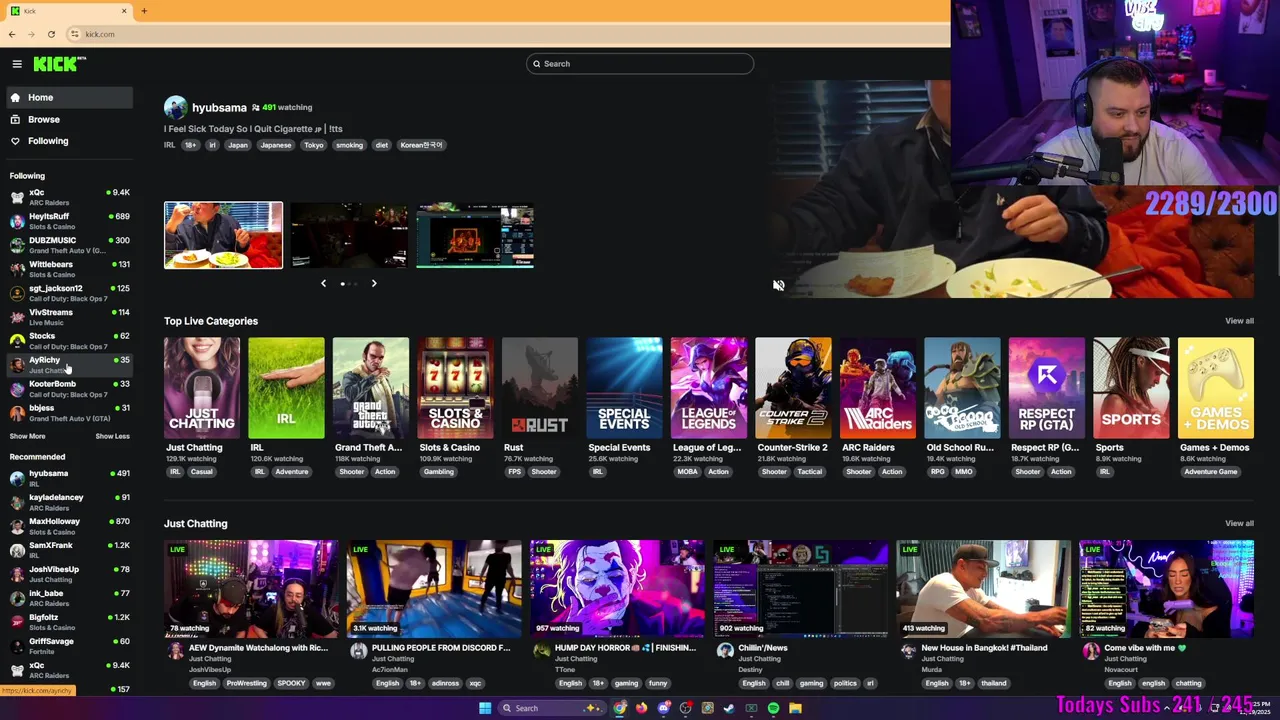Open Windows Start menu
Image resolution: width=1280 pixels, height=720 pixels.
pyautogui.click(x=485, y=708)
